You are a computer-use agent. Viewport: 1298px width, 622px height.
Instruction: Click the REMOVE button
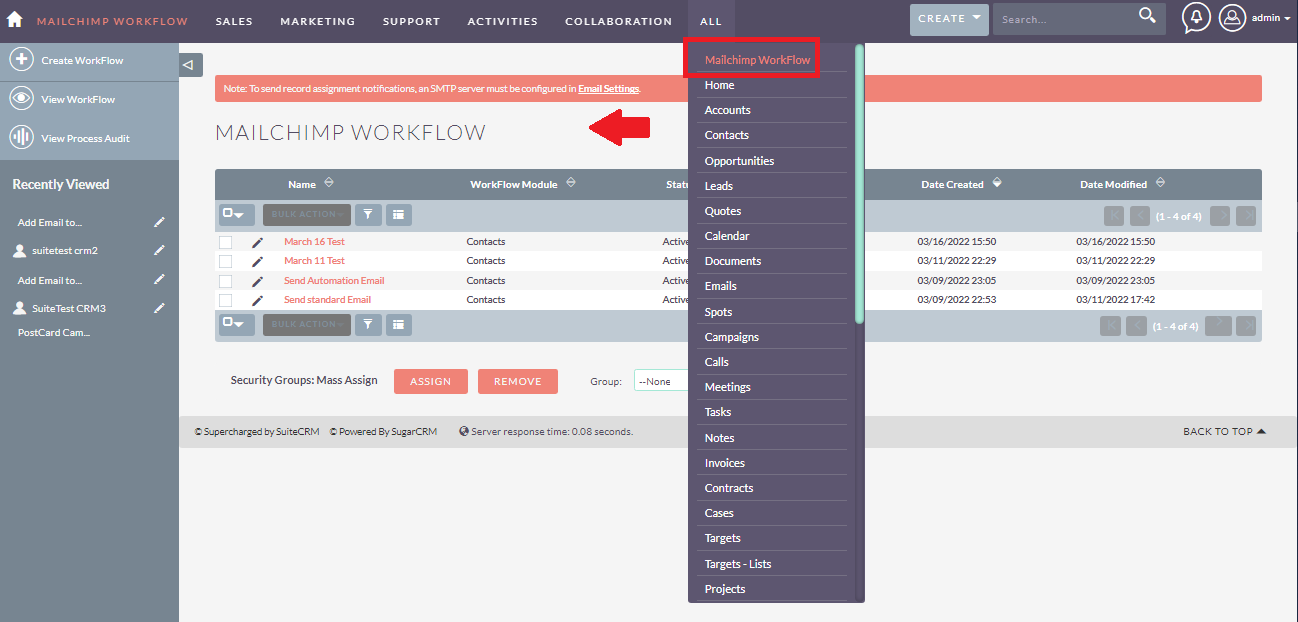(518, 381)
